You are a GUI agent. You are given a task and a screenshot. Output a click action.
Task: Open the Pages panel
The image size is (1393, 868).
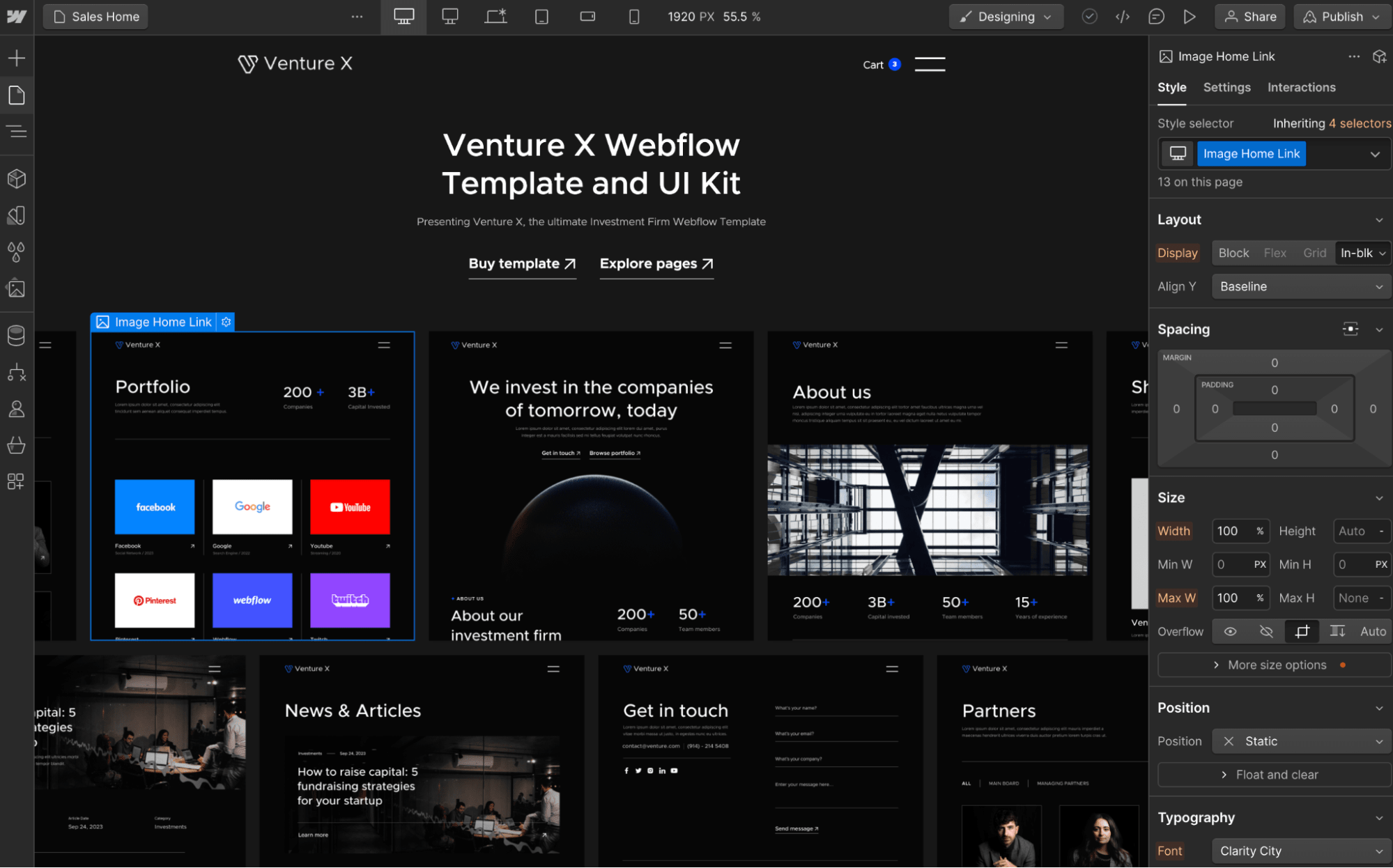(x=17, y=95)
